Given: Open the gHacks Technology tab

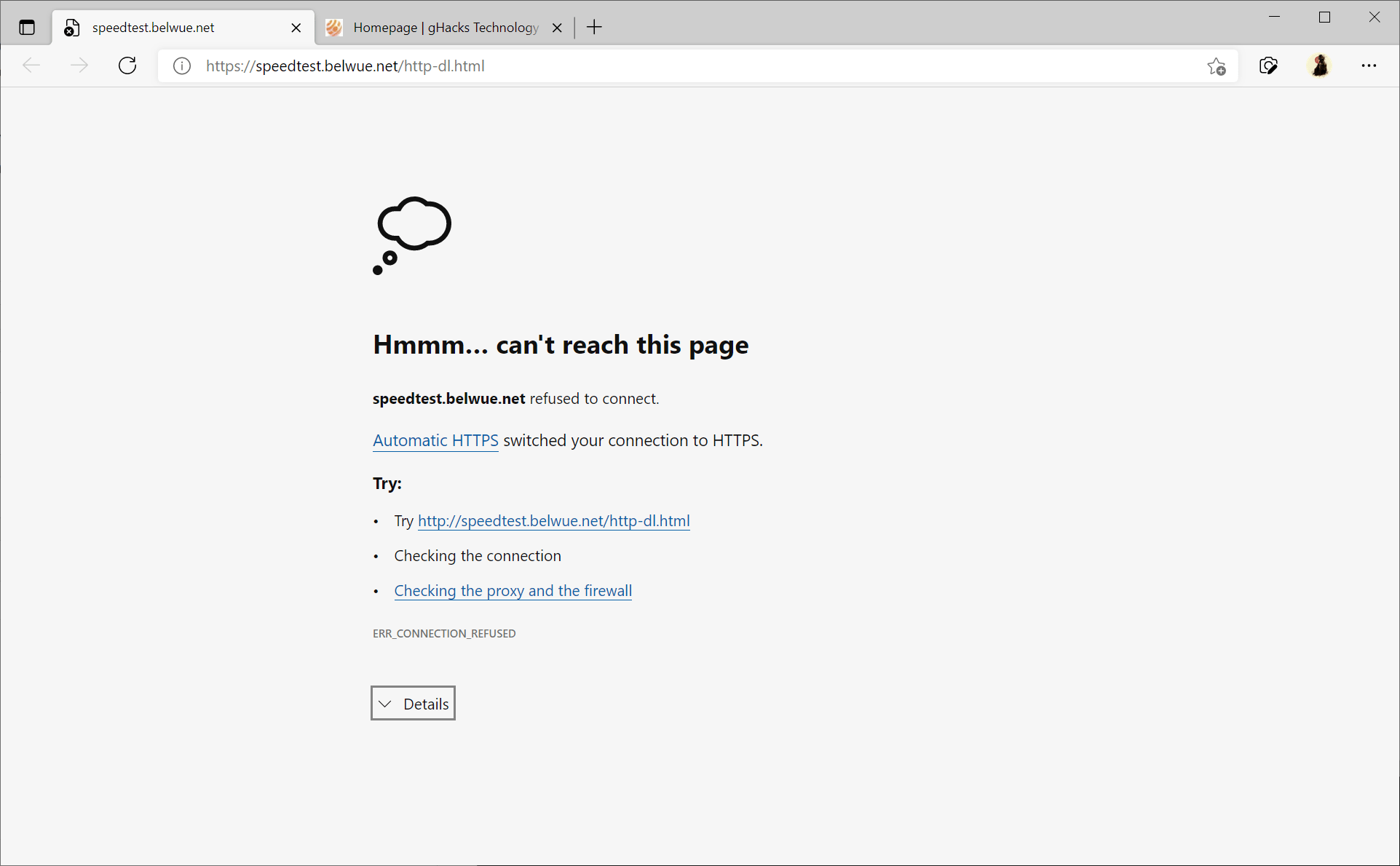Looking at the screenshot, I should [x=438, y=27].
